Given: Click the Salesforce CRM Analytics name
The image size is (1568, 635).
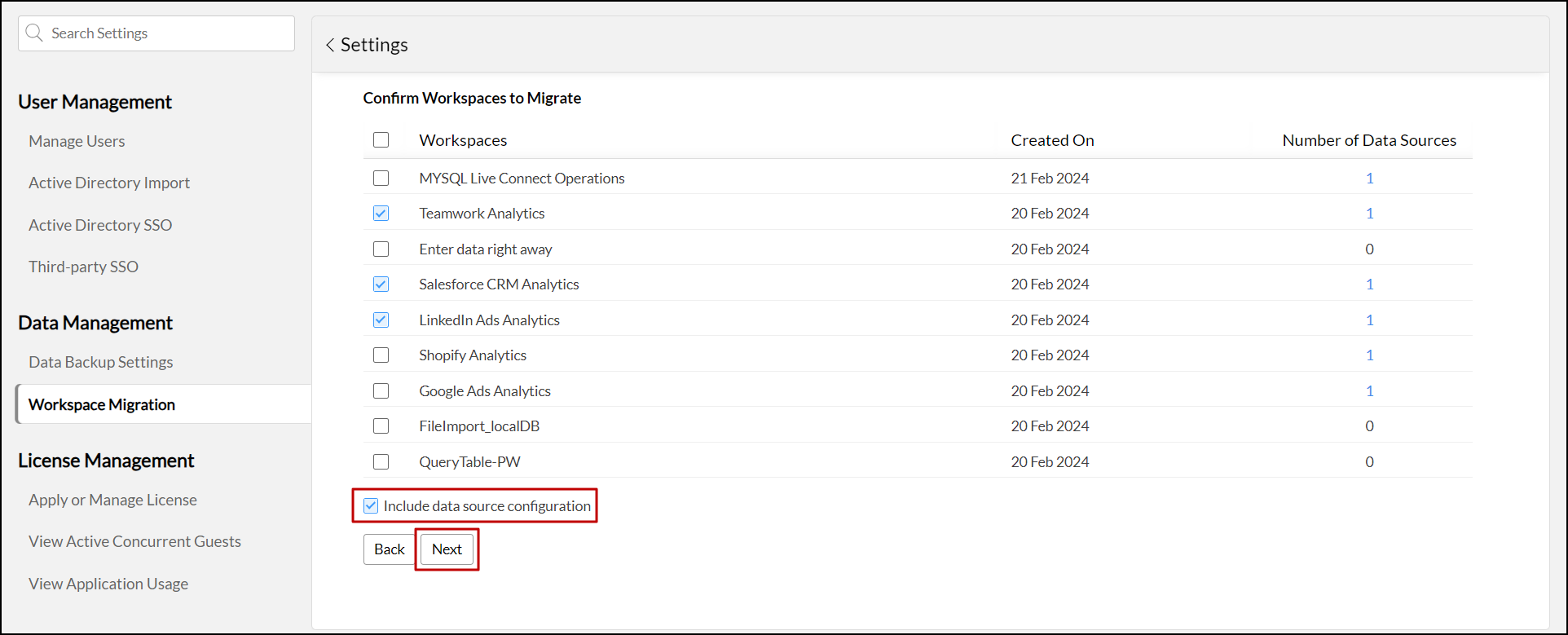Looking at the screenshot, I should point(499,284).
